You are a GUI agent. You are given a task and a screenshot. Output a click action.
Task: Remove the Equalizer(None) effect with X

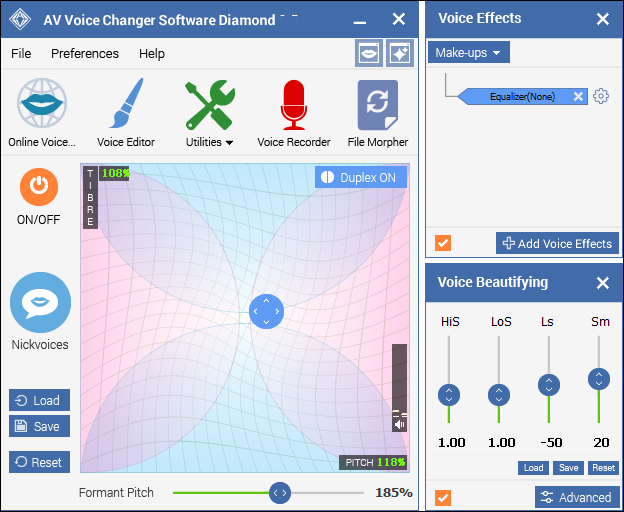point(578,96)
